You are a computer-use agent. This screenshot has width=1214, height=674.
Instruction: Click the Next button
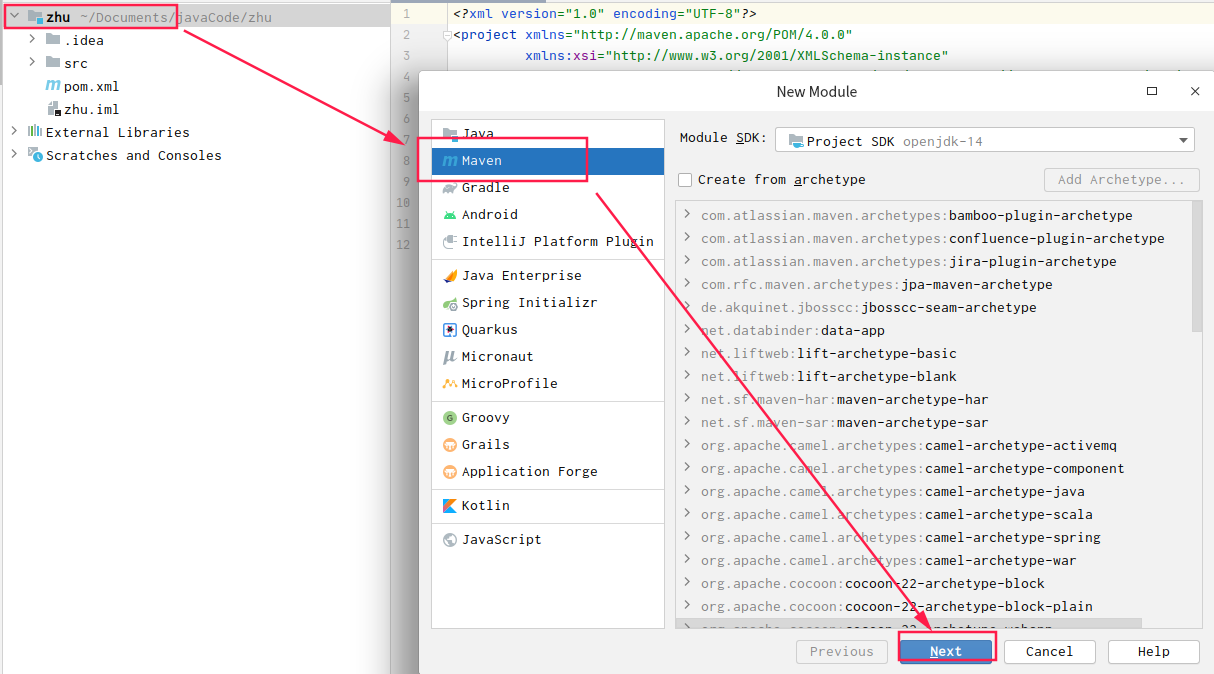point(946,651)
